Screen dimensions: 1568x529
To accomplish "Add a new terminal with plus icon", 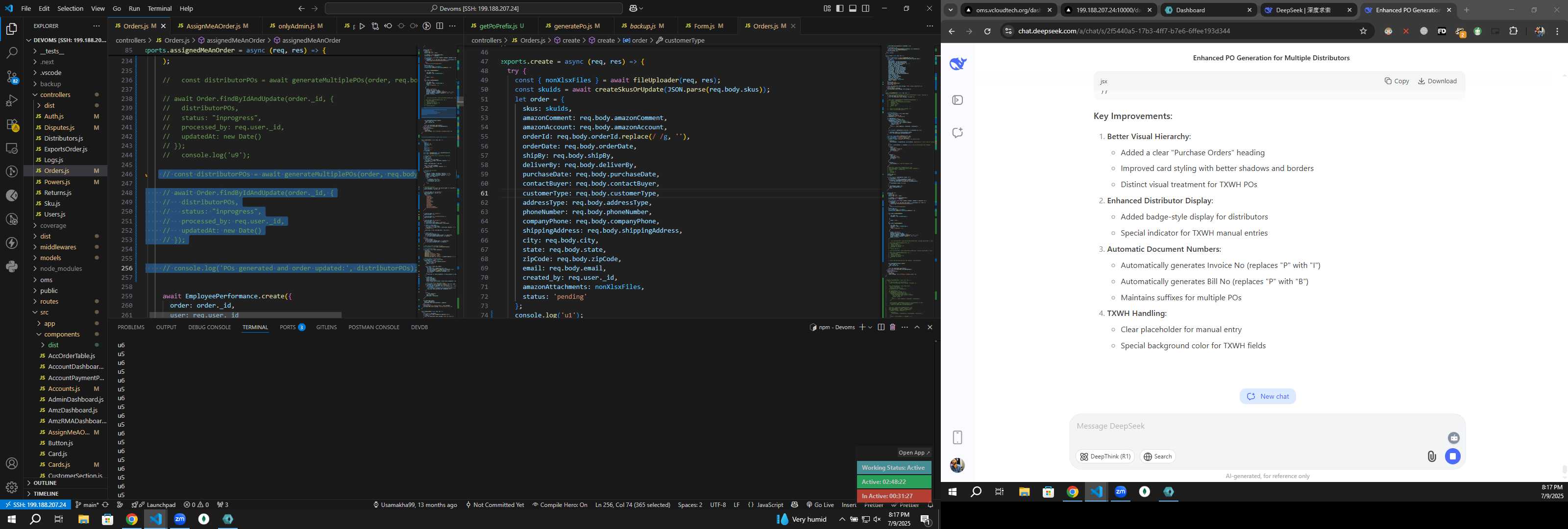I will click(x=862, y=328).
